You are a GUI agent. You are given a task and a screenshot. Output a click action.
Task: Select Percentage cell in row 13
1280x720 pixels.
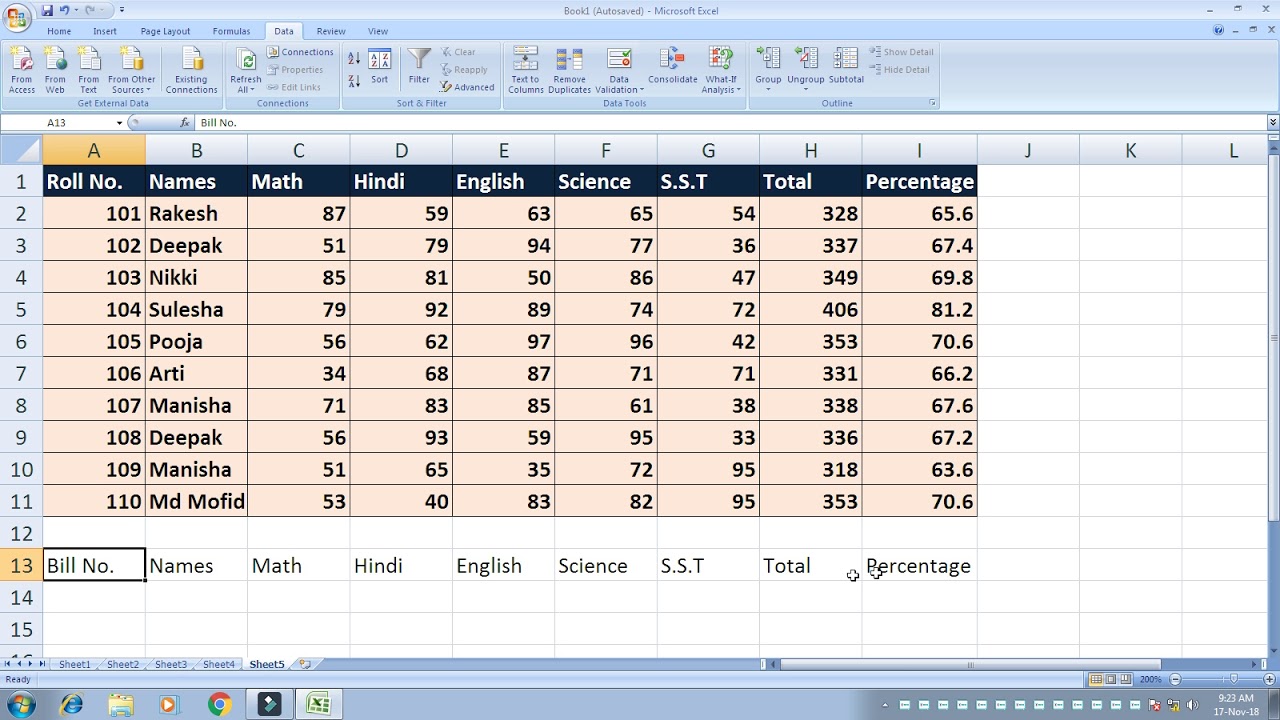tap(919, 566)
